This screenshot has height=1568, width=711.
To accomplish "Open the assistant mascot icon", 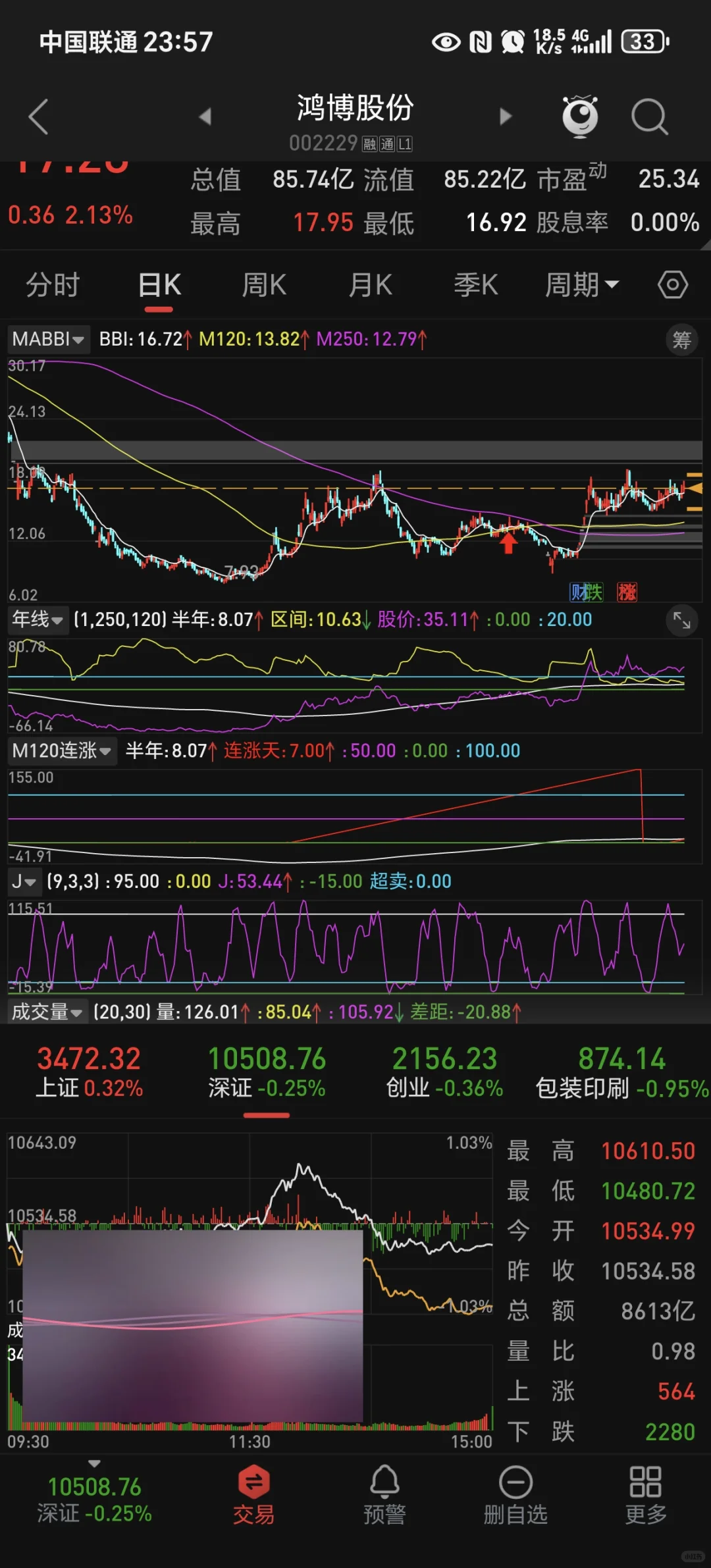I will 580,117.
